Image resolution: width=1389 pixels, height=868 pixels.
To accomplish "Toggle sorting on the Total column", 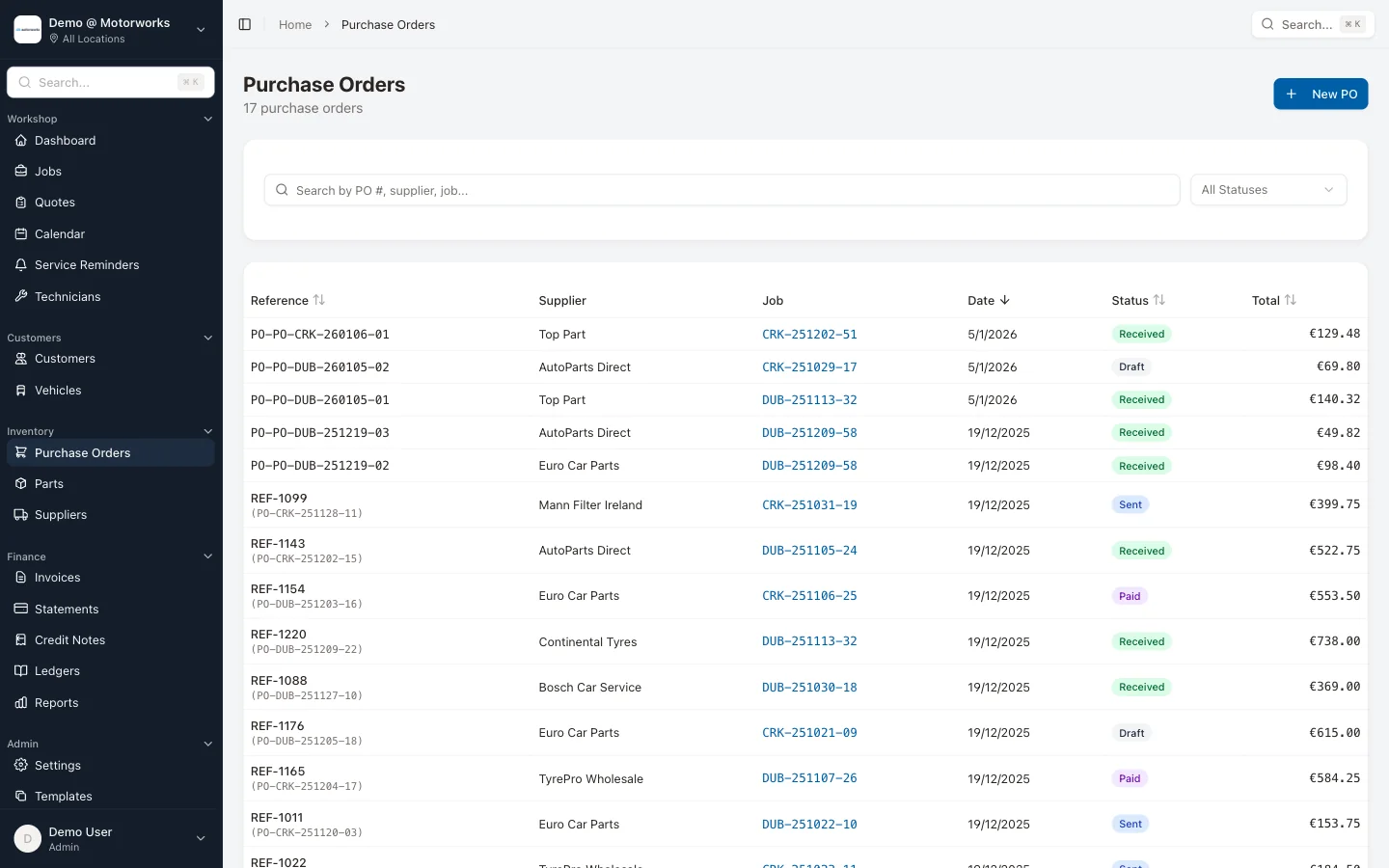I will click(x=1290, y=300).
